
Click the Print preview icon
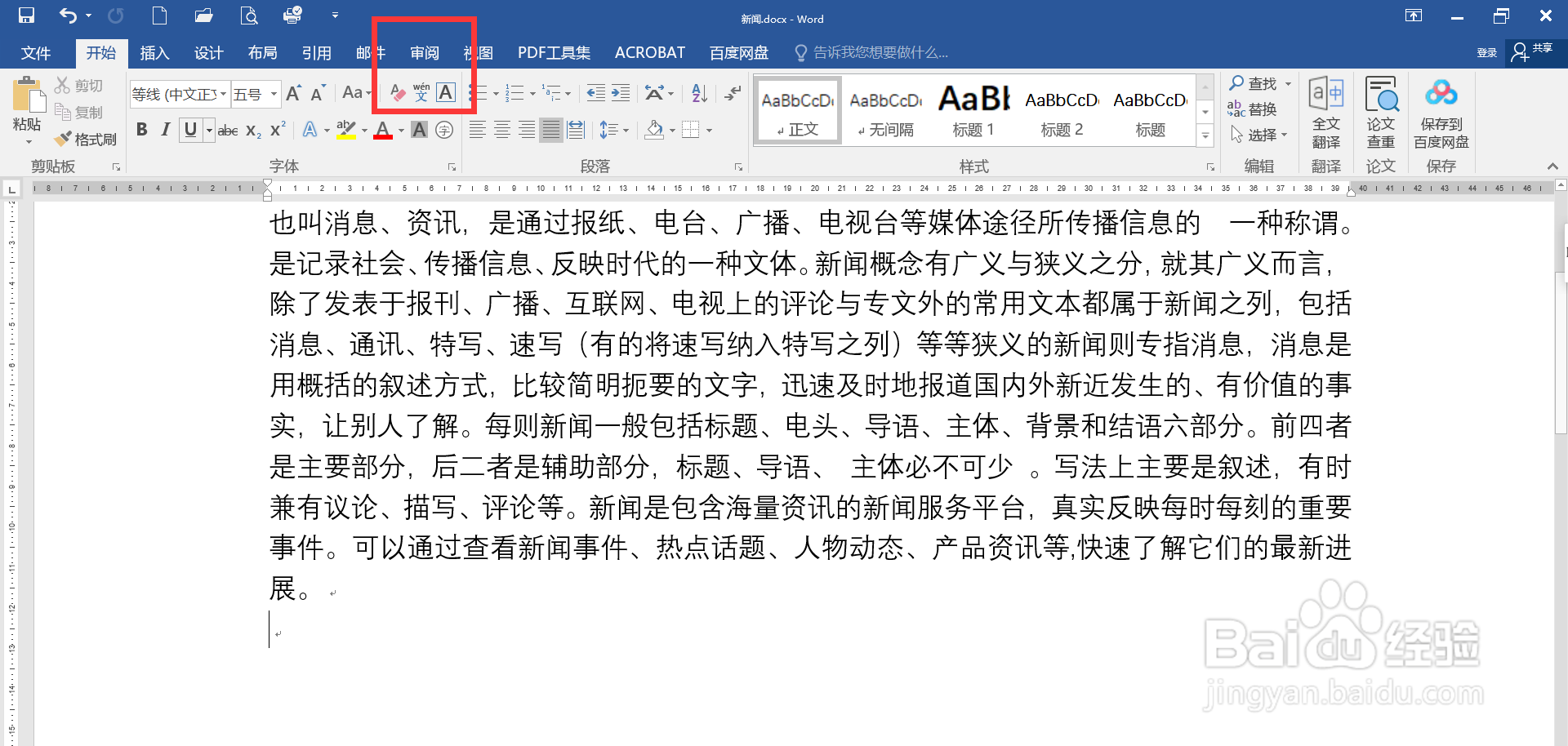[x=248, y=16]
